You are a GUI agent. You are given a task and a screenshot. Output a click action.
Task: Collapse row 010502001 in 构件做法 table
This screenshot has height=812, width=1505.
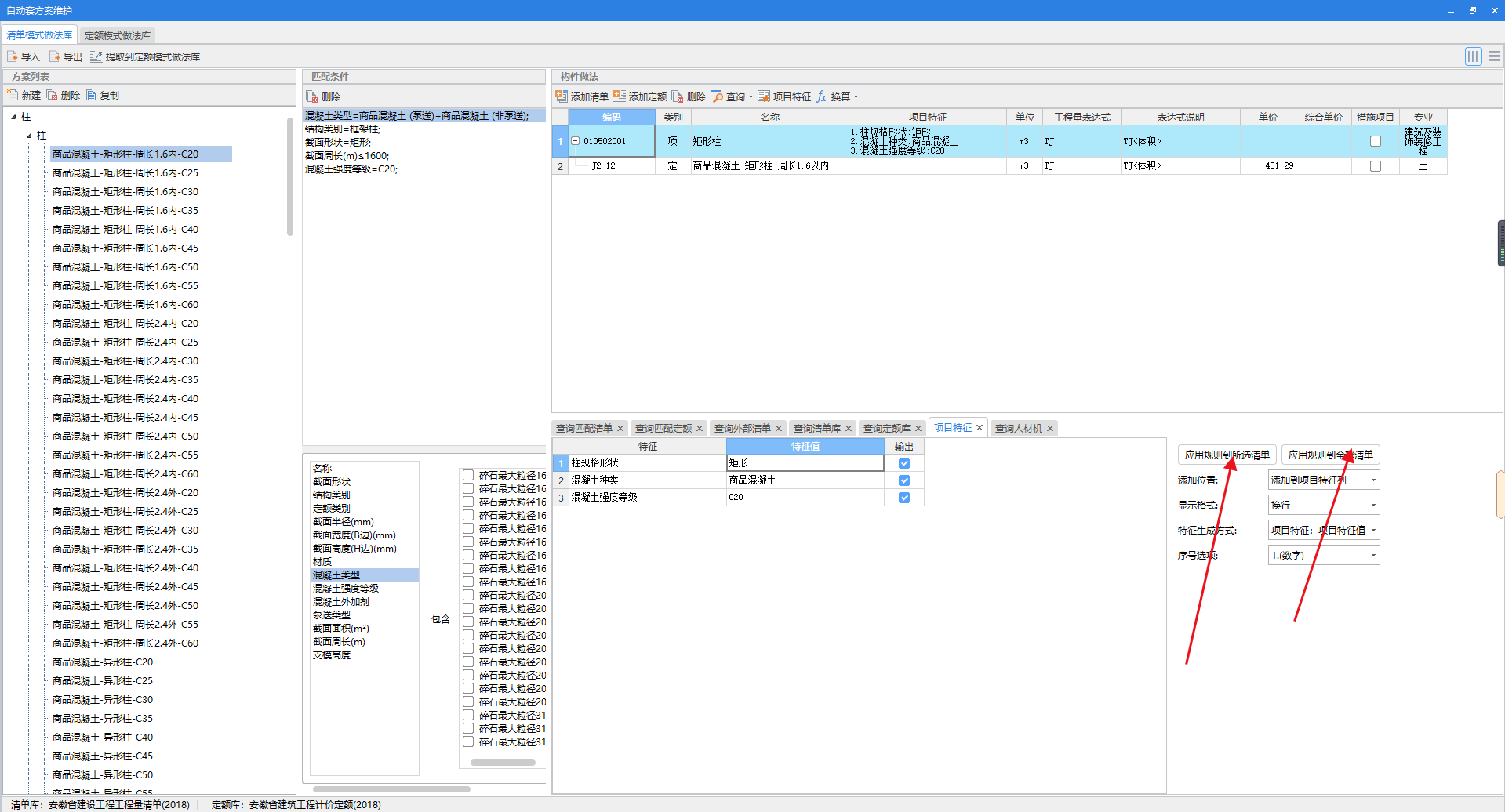pyautogui.click(x=575, y=141)
